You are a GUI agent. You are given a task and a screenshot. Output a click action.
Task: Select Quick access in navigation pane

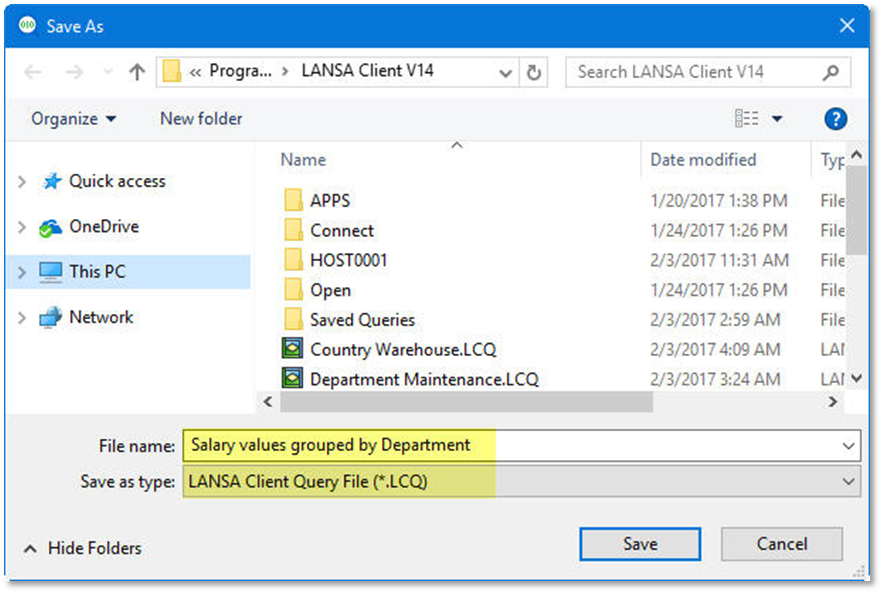click(x=117, y=181)
